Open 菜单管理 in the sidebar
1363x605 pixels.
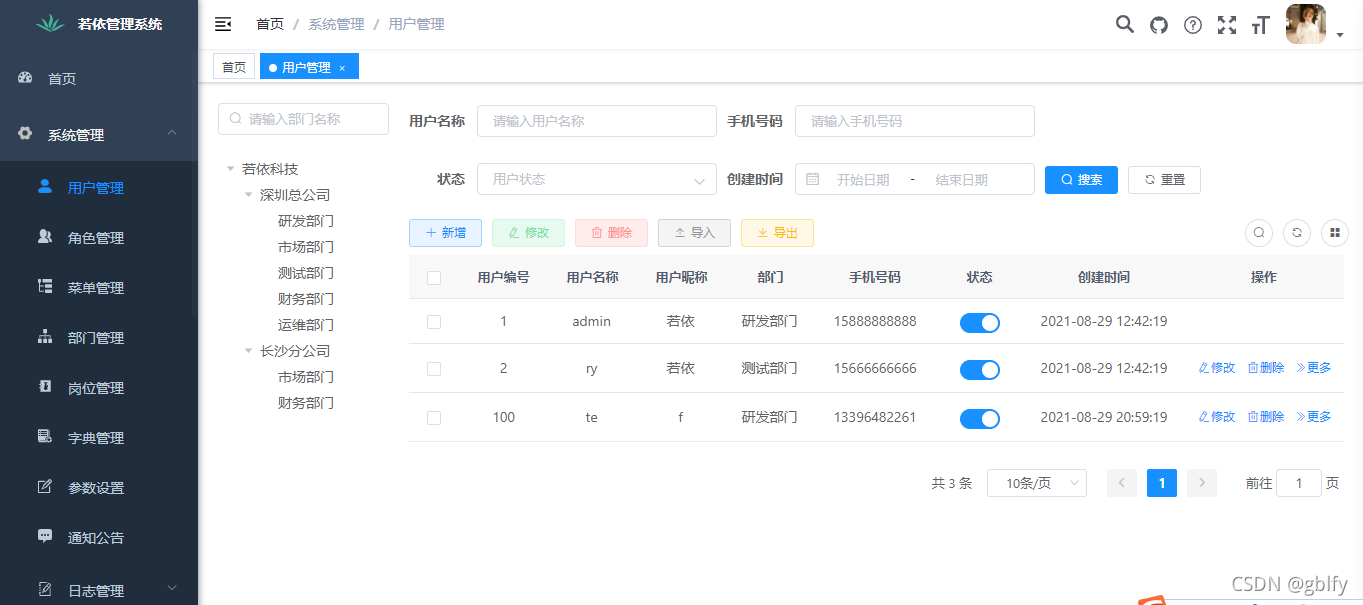pyautogui.click(x=99, y=287)
